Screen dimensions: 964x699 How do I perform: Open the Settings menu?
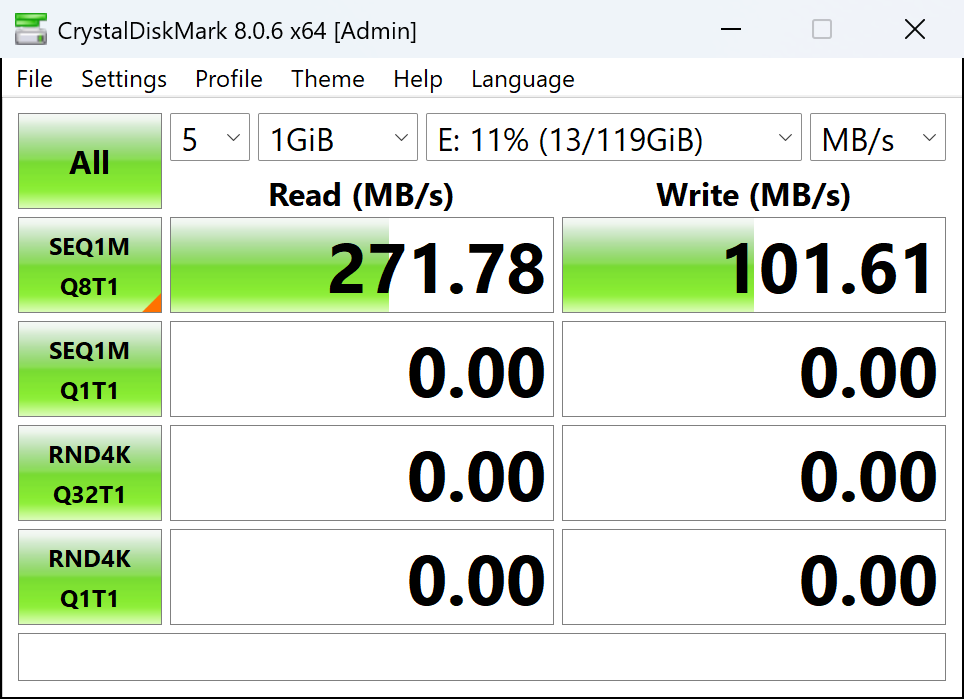(x=124, y=79)
